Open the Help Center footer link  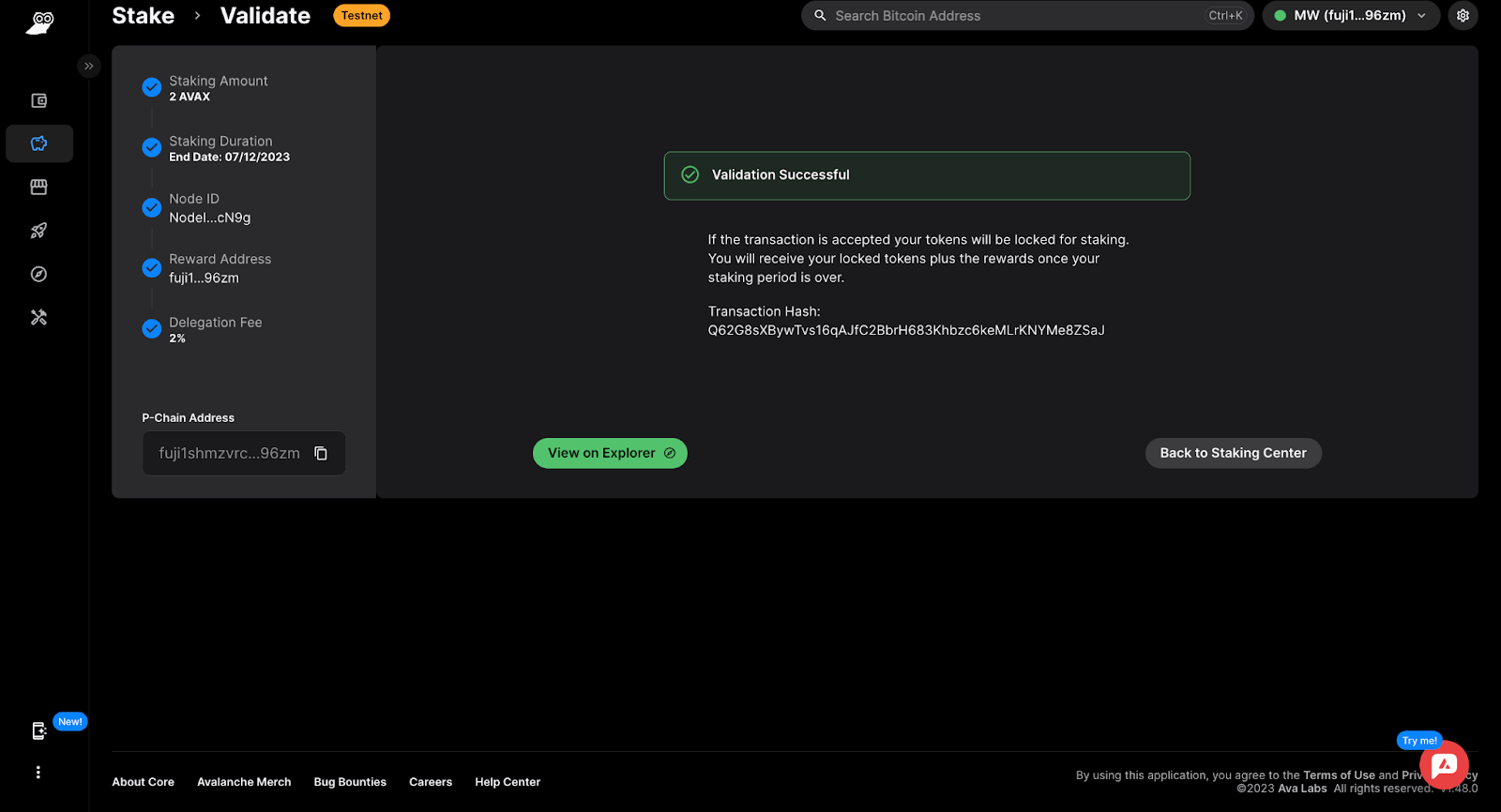pyautogui.click(x=508, y=782)
